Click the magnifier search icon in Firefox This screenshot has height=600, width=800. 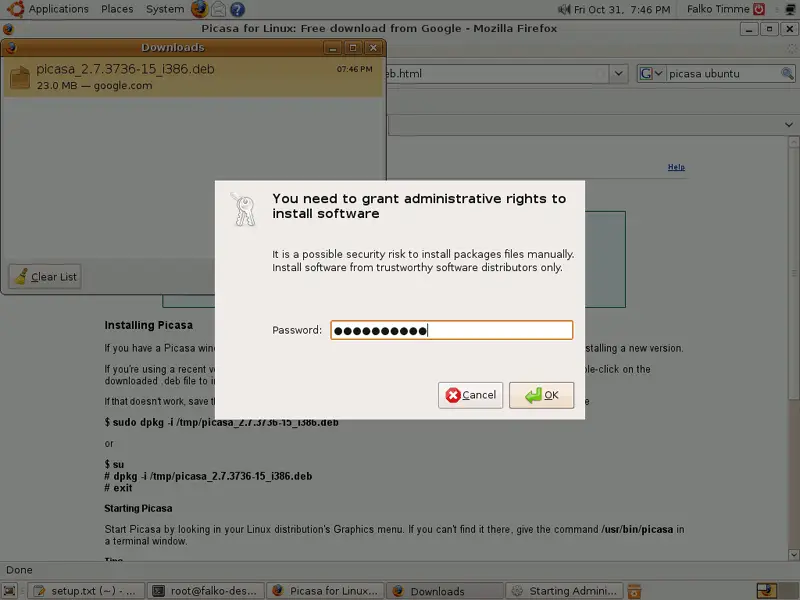(x=787, y=73)
